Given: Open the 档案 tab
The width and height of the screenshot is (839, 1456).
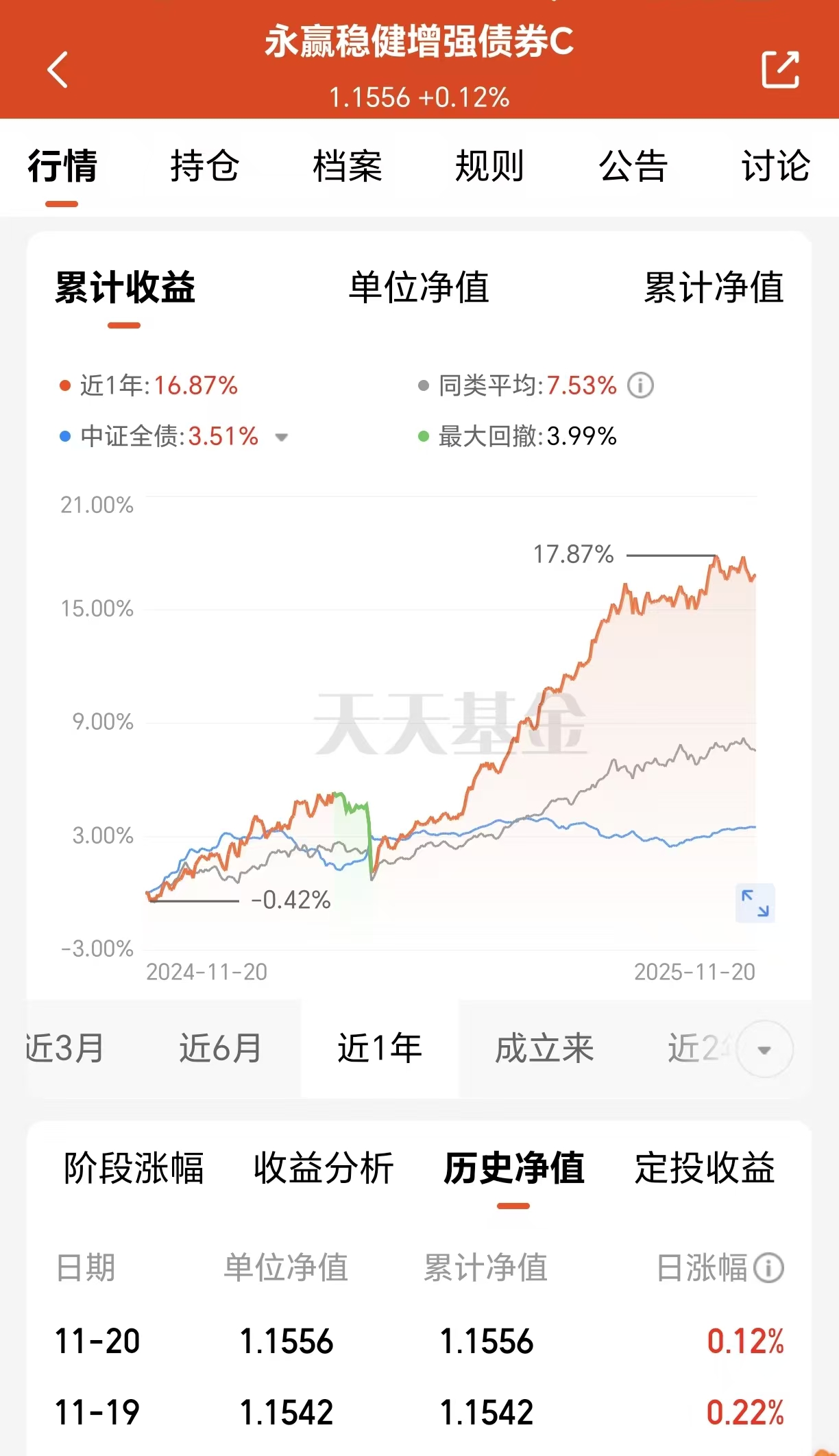Looking at the screenshot, I should (348, 166).
